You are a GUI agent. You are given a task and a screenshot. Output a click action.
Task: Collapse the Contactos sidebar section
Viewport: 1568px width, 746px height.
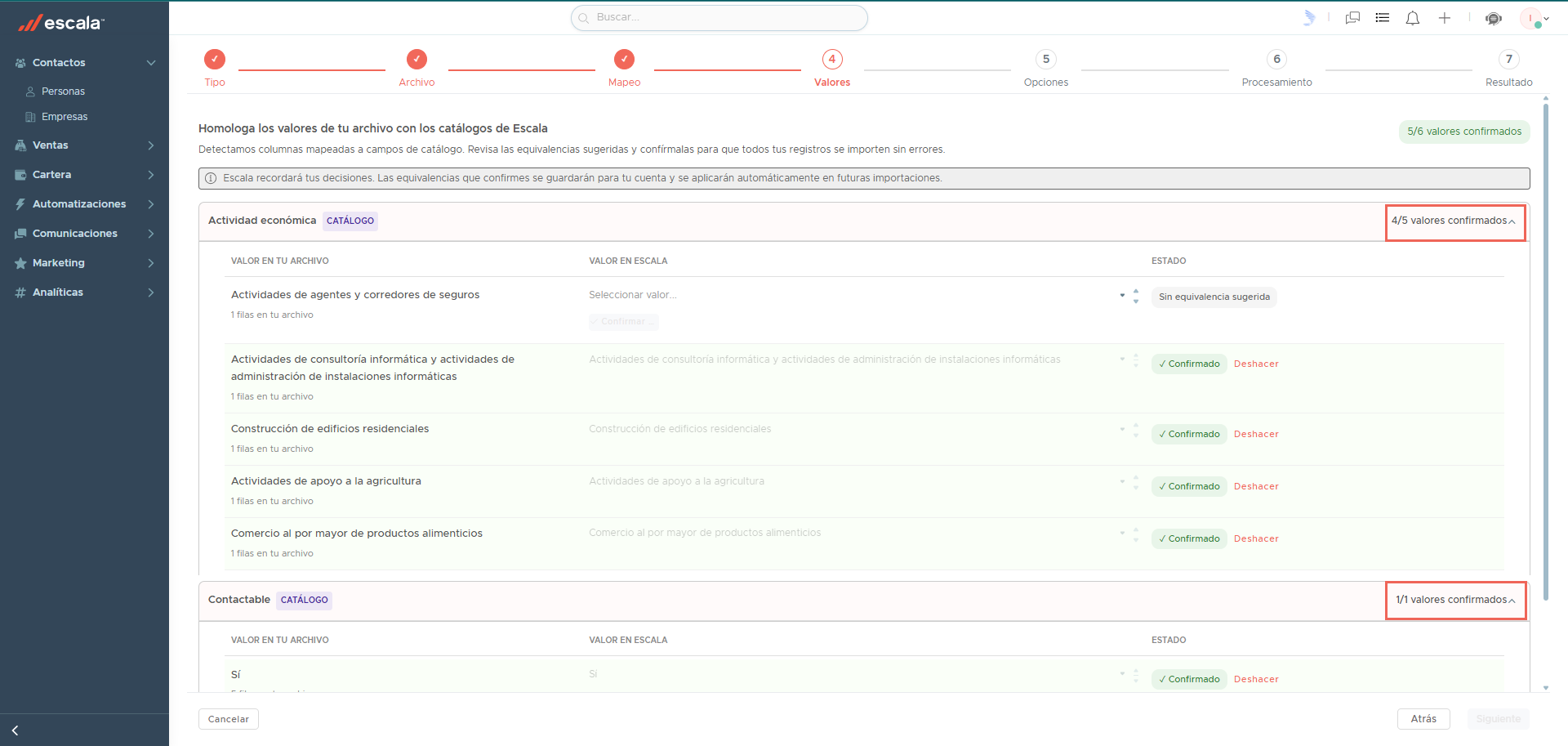pyautogui.click(x=151, y=63)
